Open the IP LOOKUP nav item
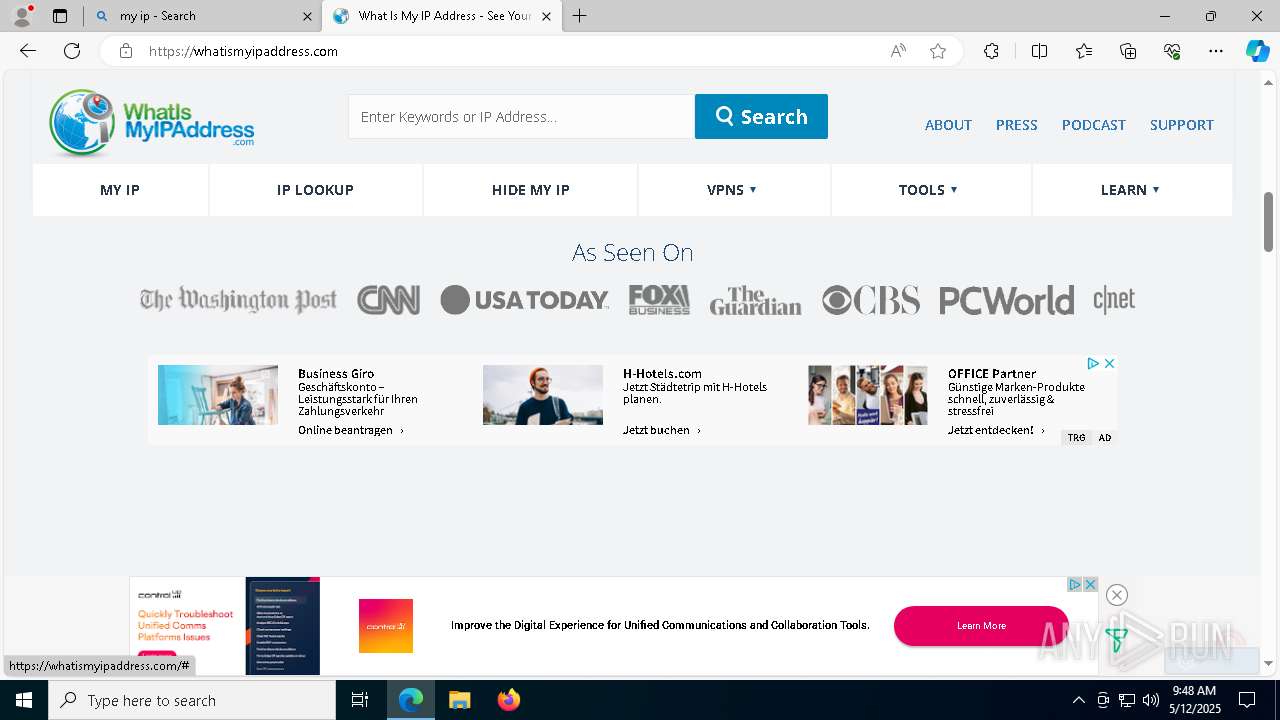This screenshot has width=1280, height=720. click(x=315, y=190)
